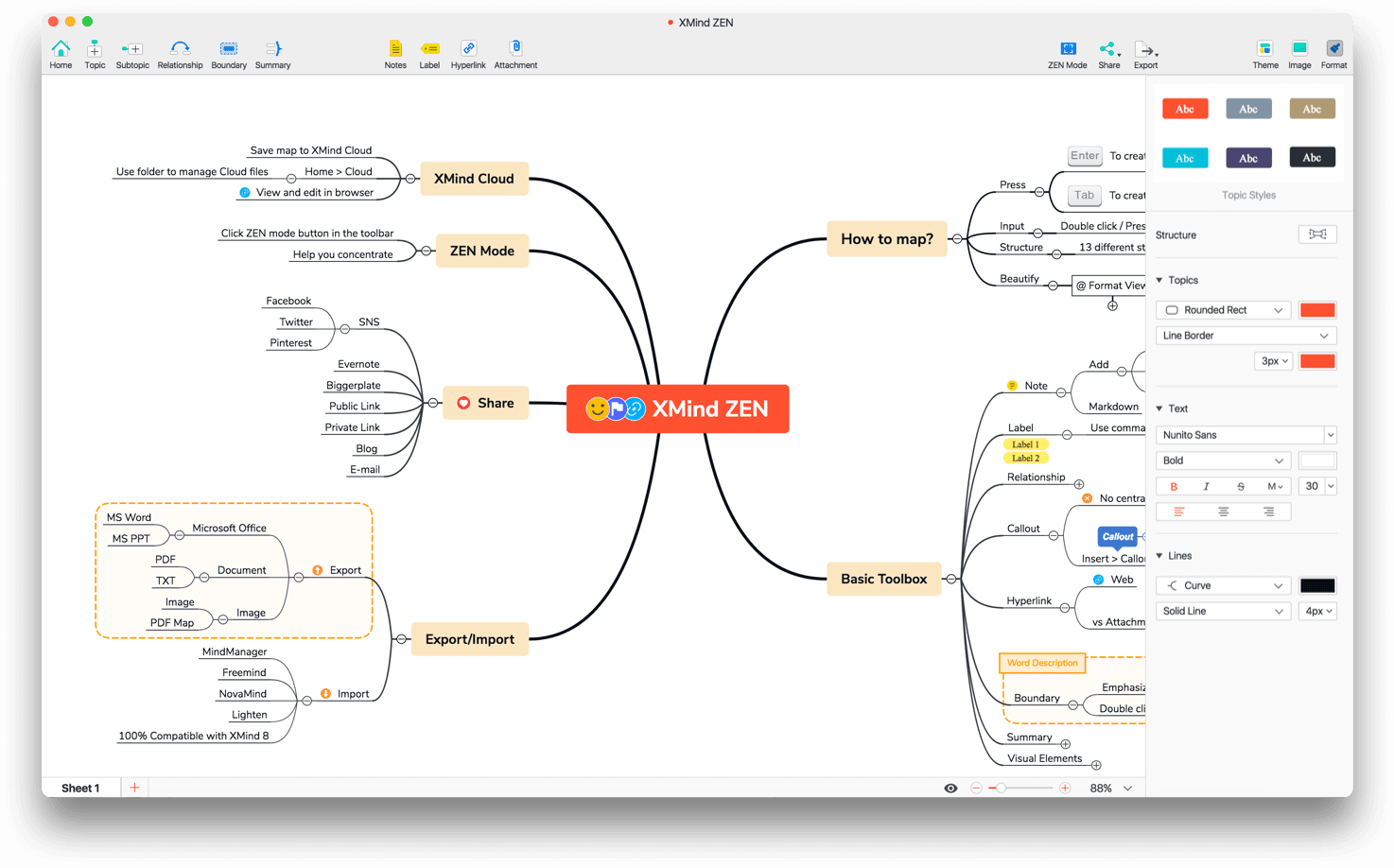This screenshot has height=868, width=1394.
Task: Add a Summary from the toolbar
Action: point(272,49)
